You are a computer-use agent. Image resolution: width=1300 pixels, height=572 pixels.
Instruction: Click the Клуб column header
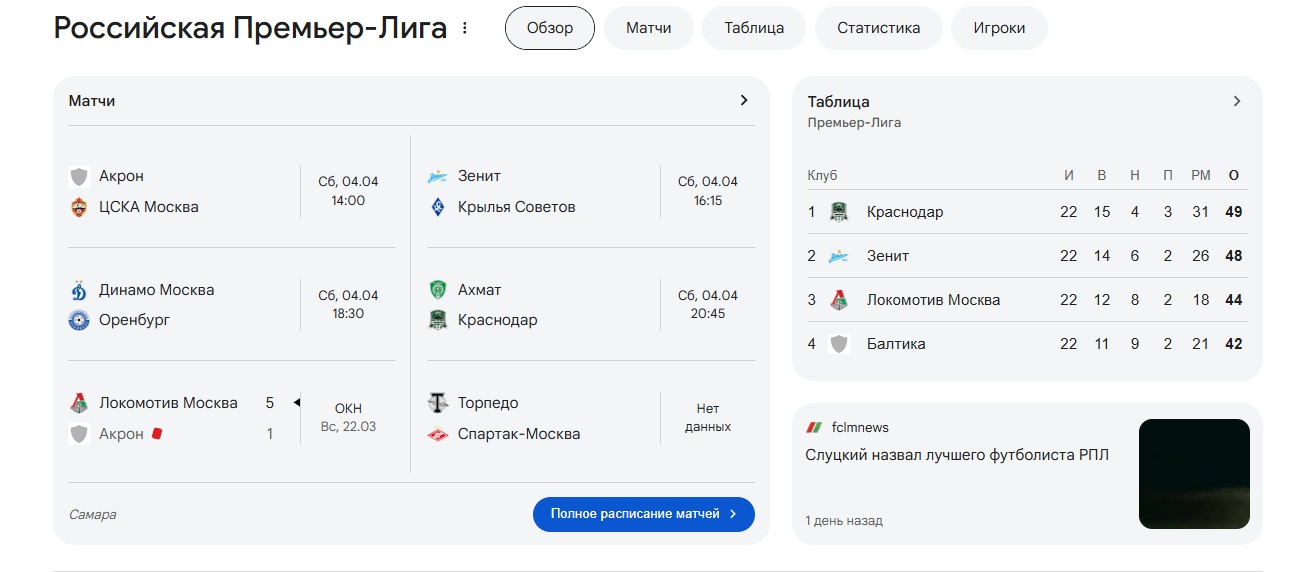823,175
